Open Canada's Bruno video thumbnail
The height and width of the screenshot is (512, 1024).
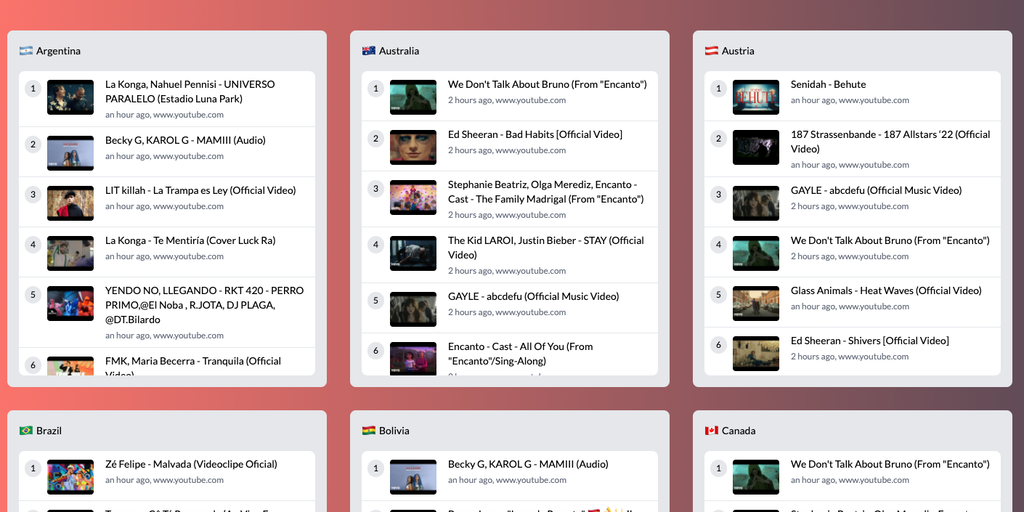[756, 477]
